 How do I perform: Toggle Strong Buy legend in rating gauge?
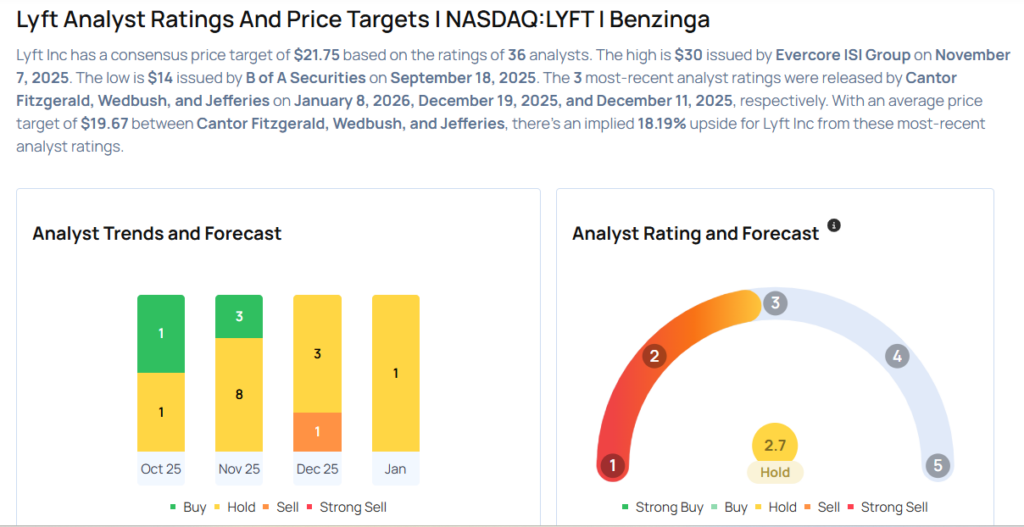(662, 507)
